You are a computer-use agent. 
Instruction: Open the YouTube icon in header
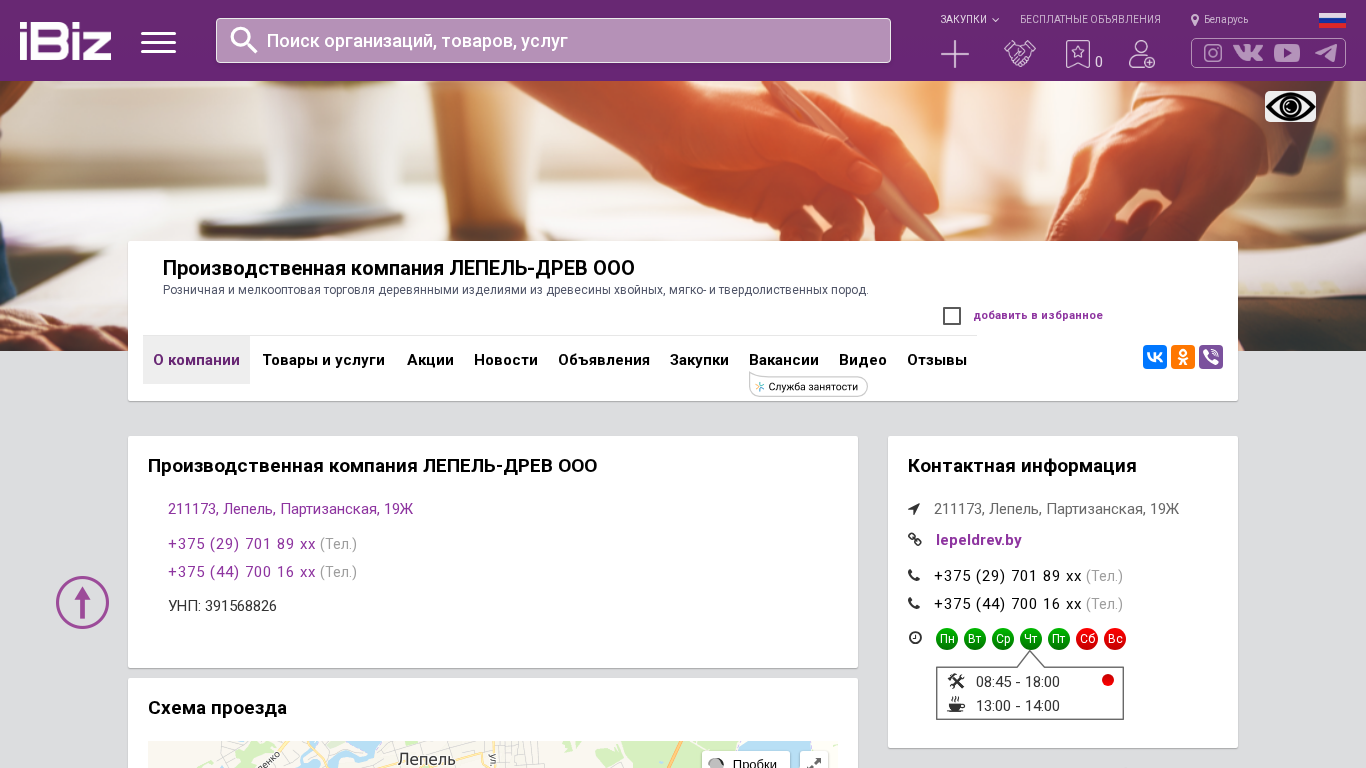(1287, 53)
